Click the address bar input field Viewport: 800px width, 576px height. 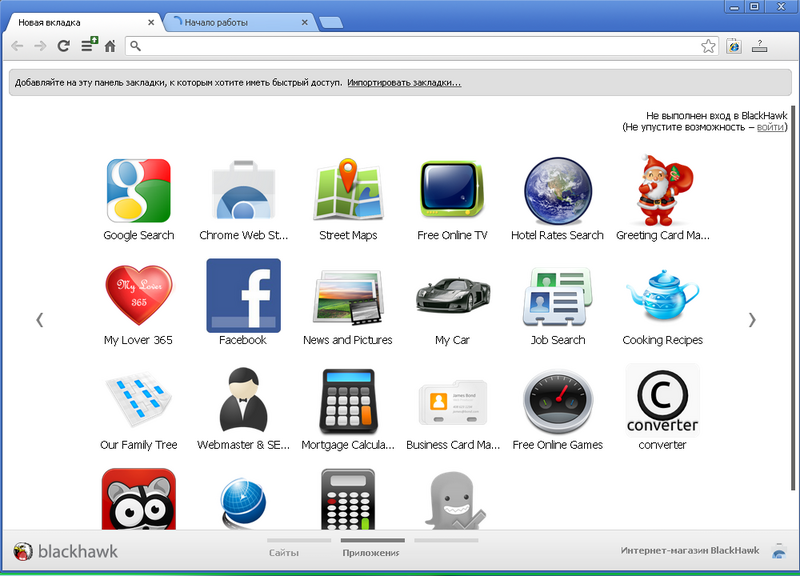click(x=415, y=46)
